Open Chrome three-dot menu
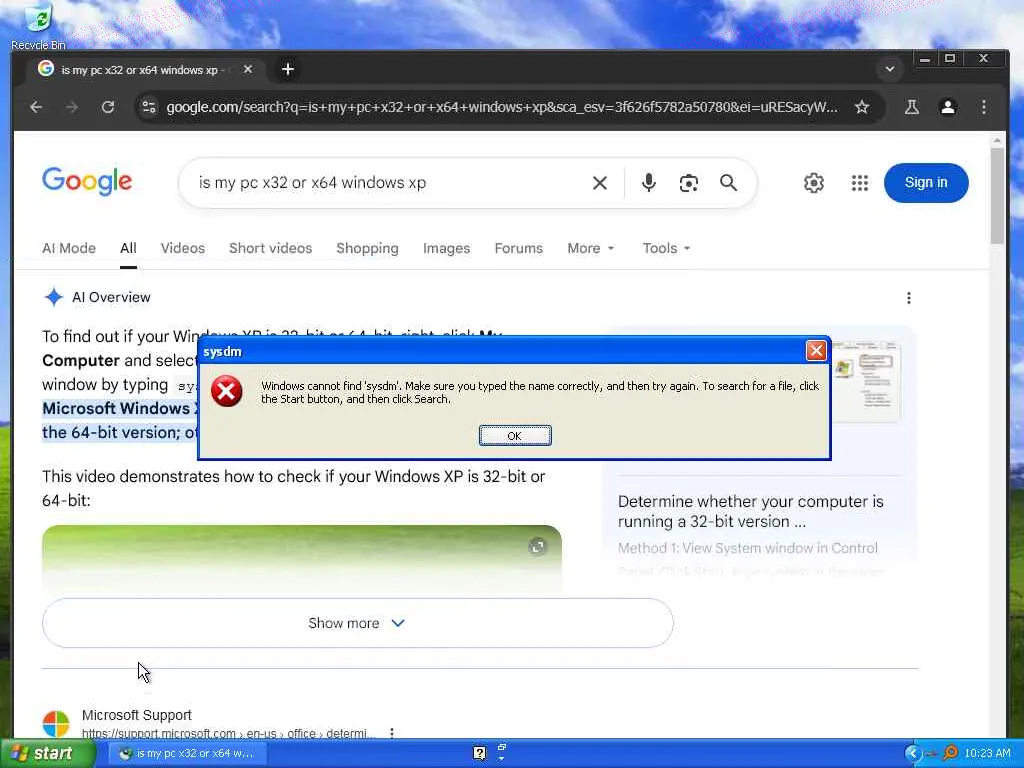The image size is (1024, 768). [x=984, y=107]
